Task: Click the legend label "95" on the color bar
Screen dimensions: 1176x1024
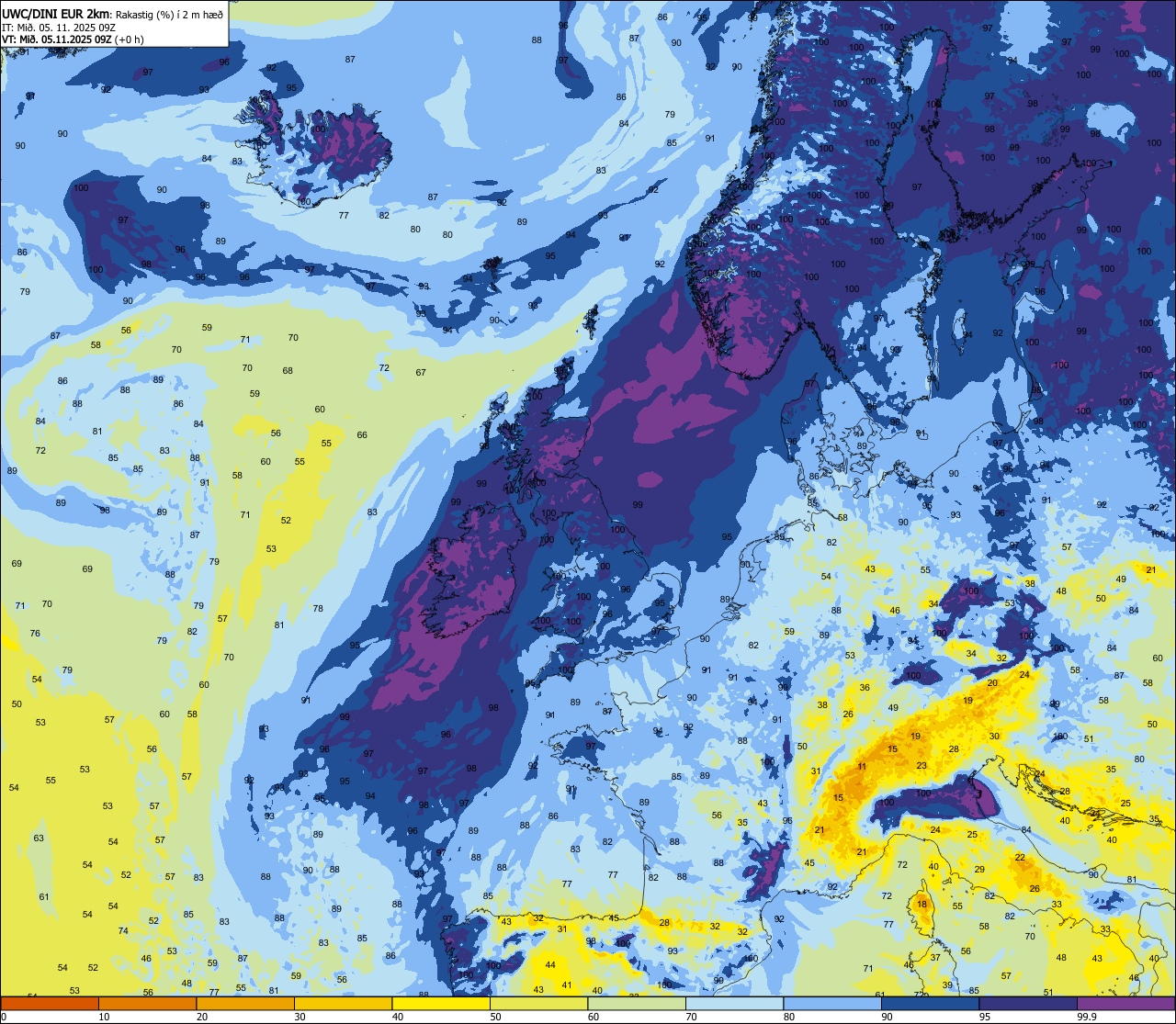Action: [985, 1017]
